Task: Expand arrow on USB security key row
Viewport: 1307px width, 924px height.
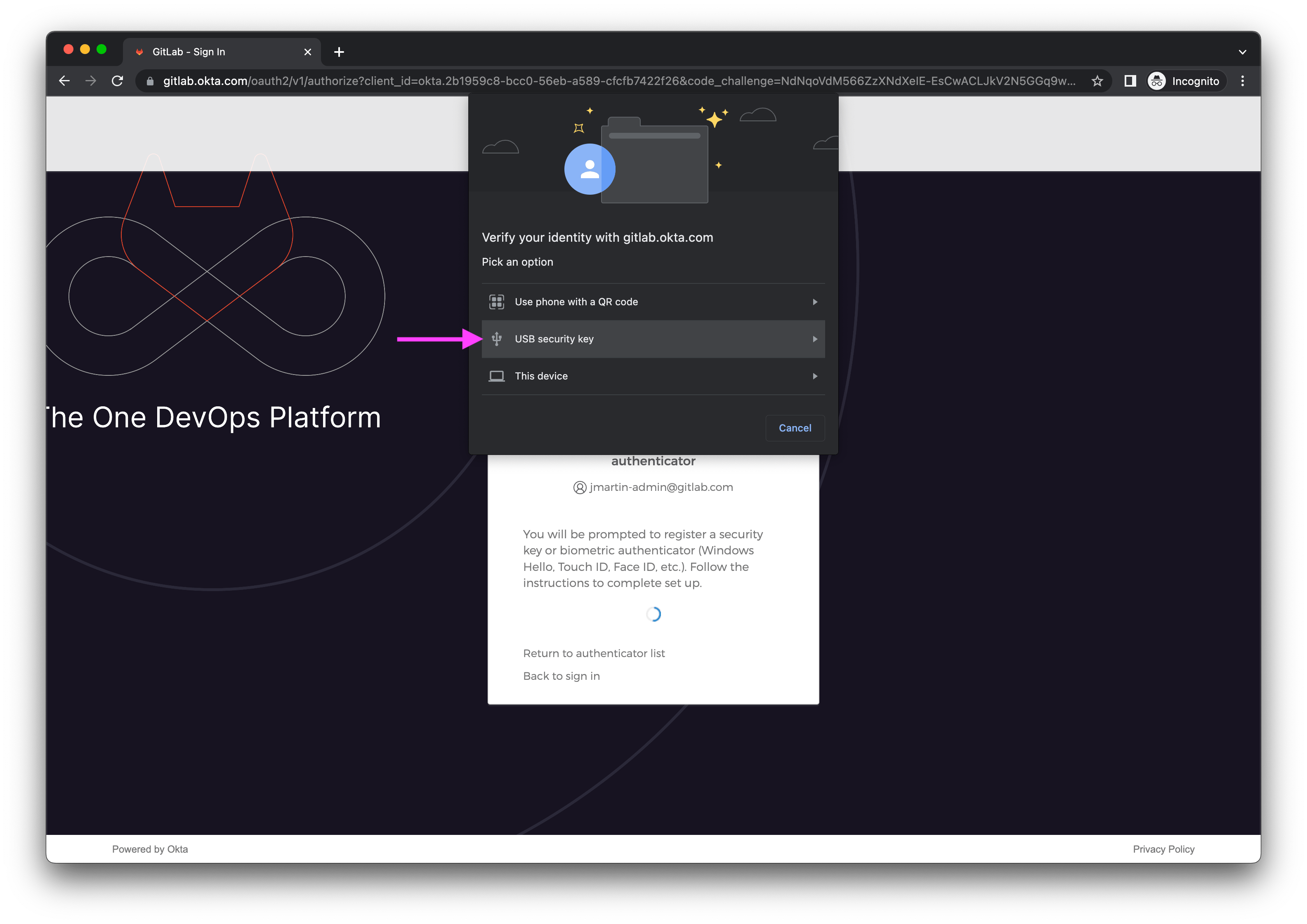Action: (814, 339)
